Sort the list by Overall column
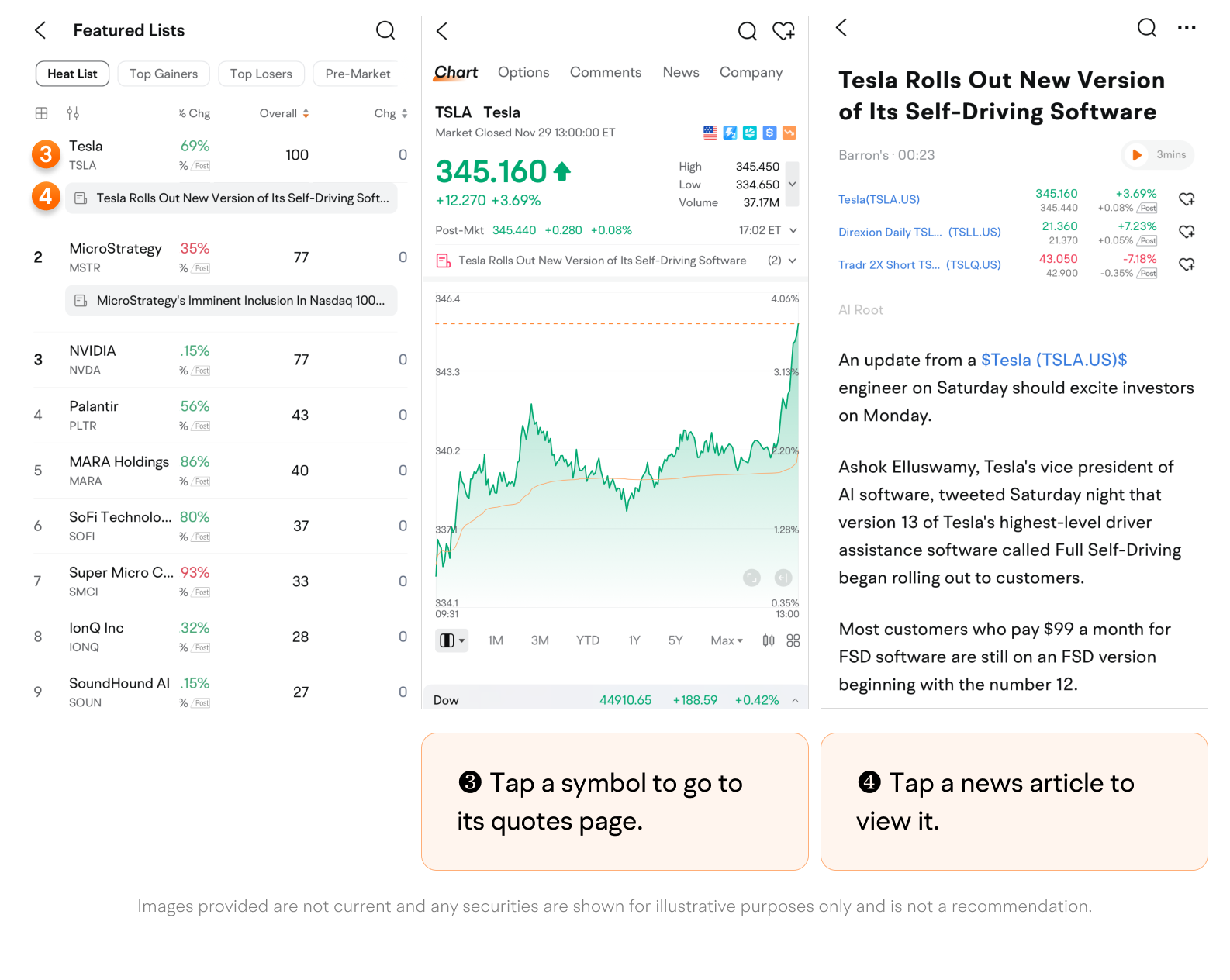 tap(284, 113)
